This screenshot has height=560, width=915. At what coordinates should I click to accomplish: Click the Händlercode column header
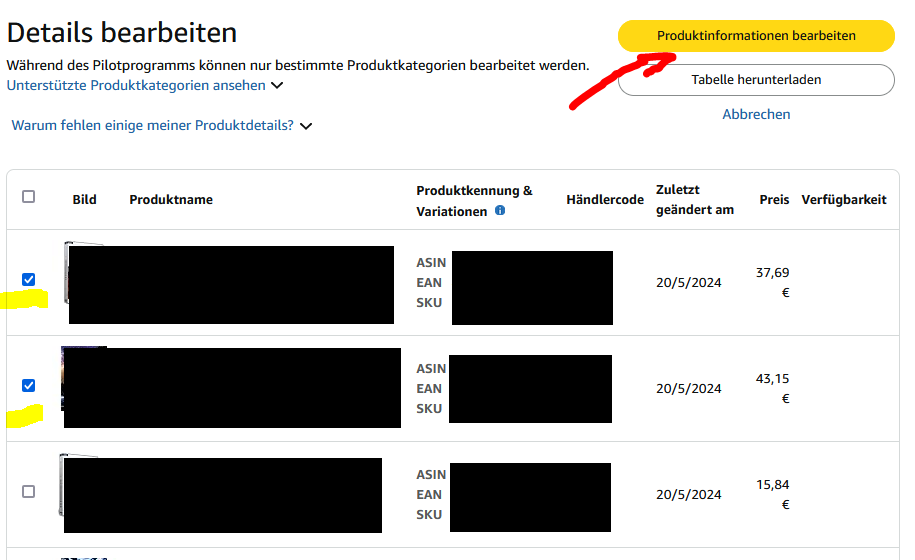[x=605, y=200]
